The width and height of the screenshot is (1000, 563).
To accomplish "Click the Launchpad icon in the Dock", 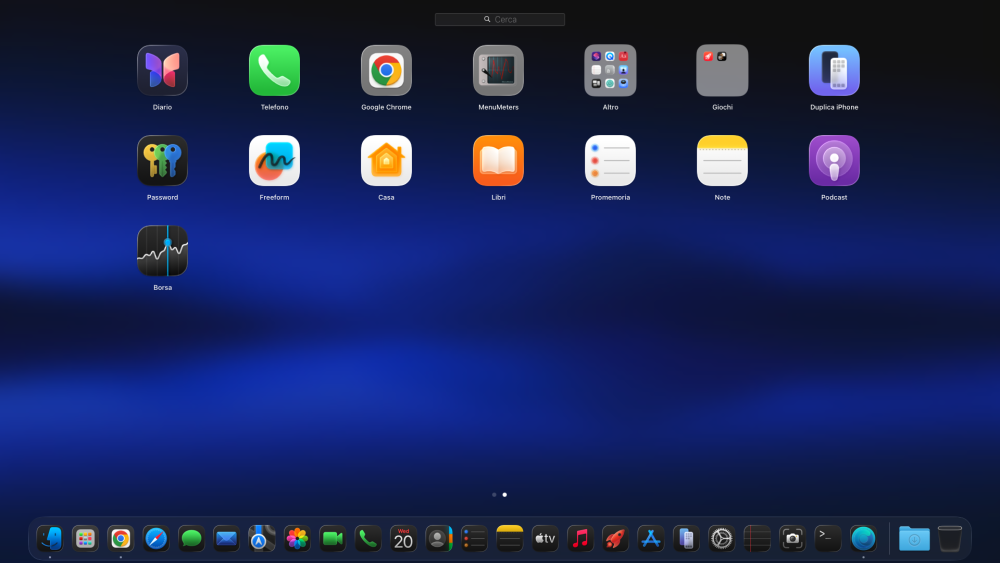I will [85, 539].
